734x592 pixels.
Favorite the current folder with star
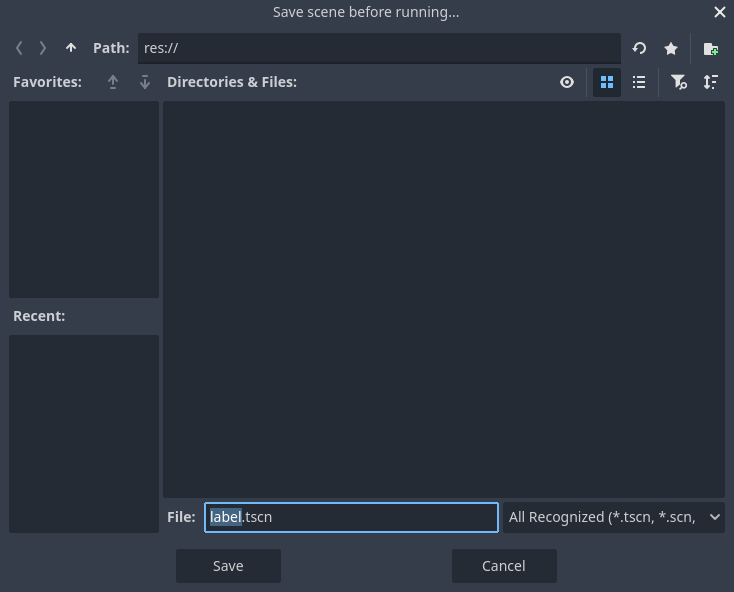(671, 48)
